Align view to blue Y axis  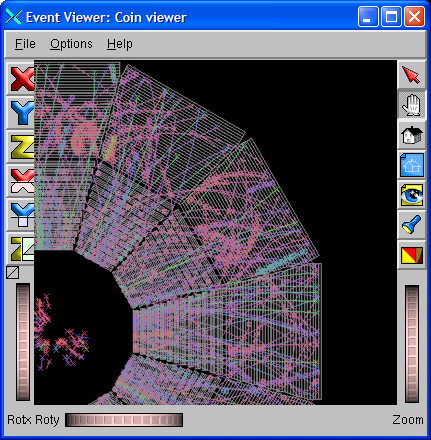pyautogui.click(x=21, y=113)
